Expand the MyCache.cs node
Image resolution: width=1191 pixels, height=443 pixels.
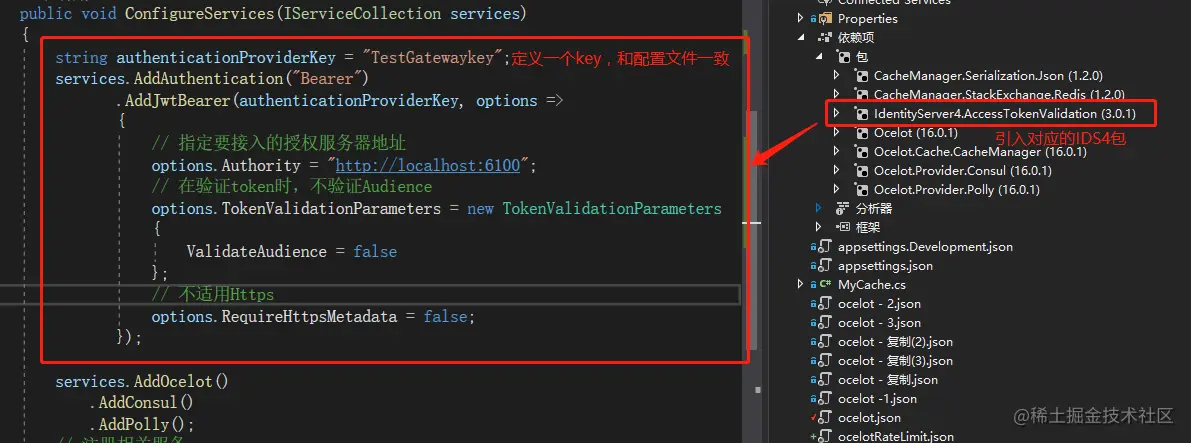click(x=800, y=284)
